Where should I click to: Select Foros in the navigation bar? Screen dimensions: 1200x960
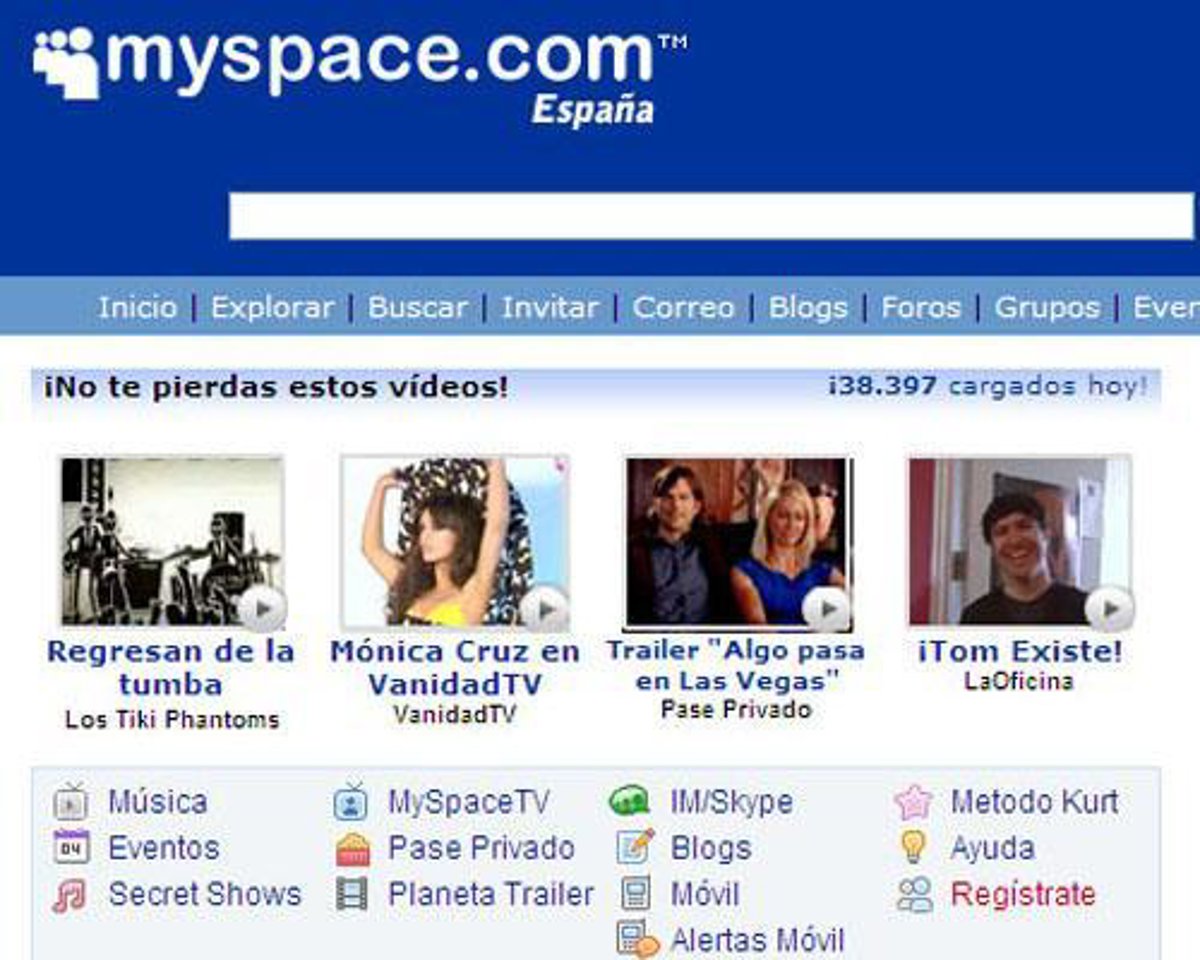[x=920, y=307]
